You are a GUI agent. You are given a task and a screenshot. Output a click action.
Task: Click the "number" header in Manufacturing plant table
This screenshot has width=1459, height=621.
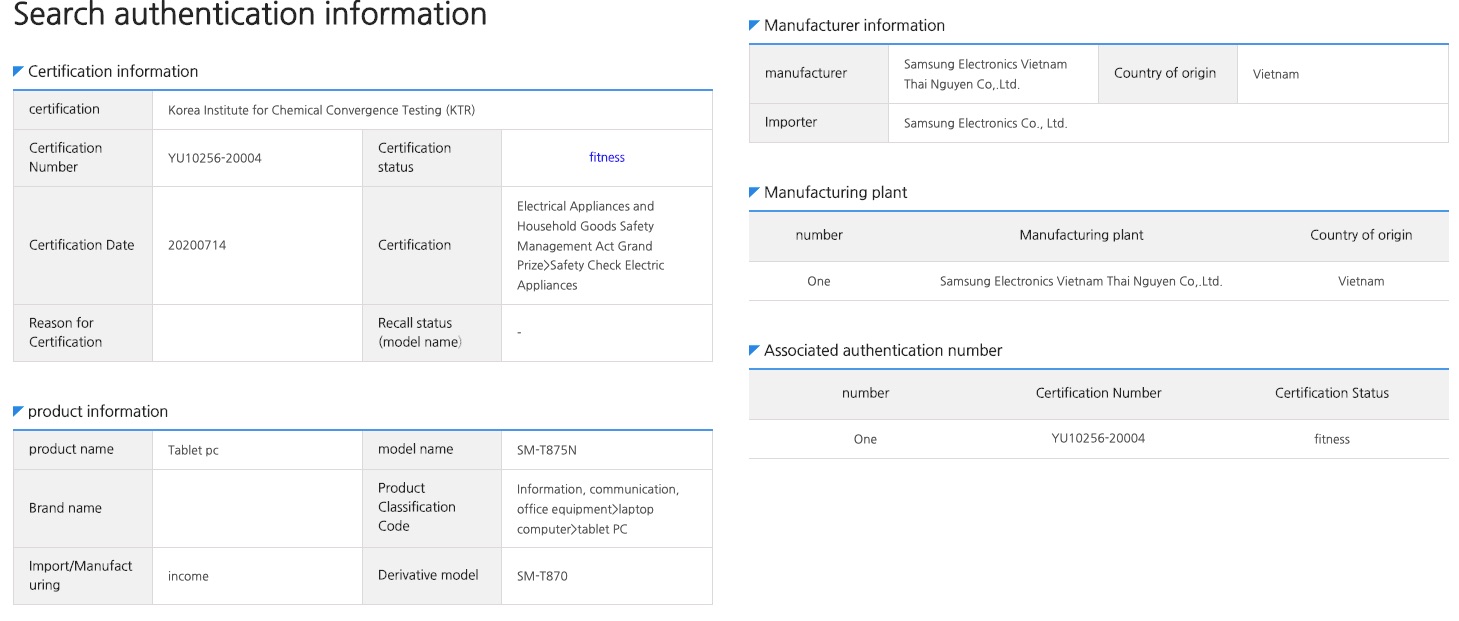pyautogui.click(x=819, y=235)
